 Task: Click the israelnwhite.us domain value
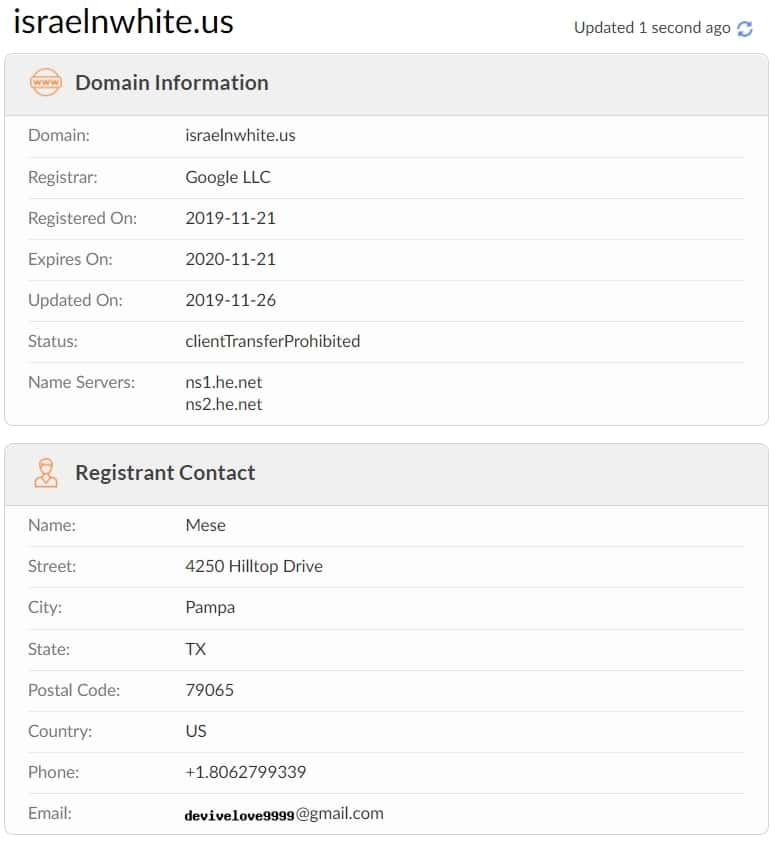point(240,135)
